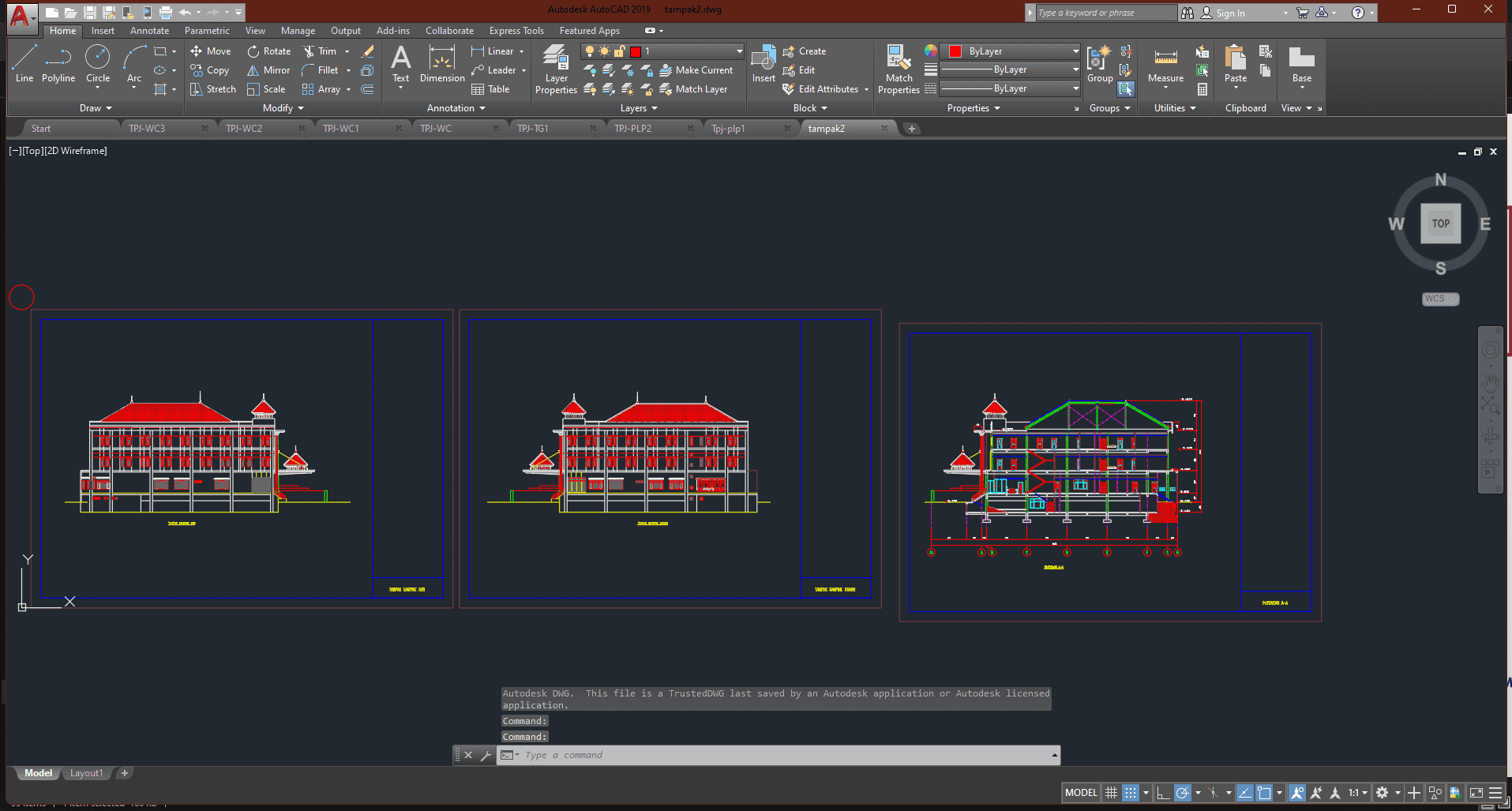Toggle polar tracking in status bar
The height and width of the screenshot is (811, 1512).
[1182, 793]
